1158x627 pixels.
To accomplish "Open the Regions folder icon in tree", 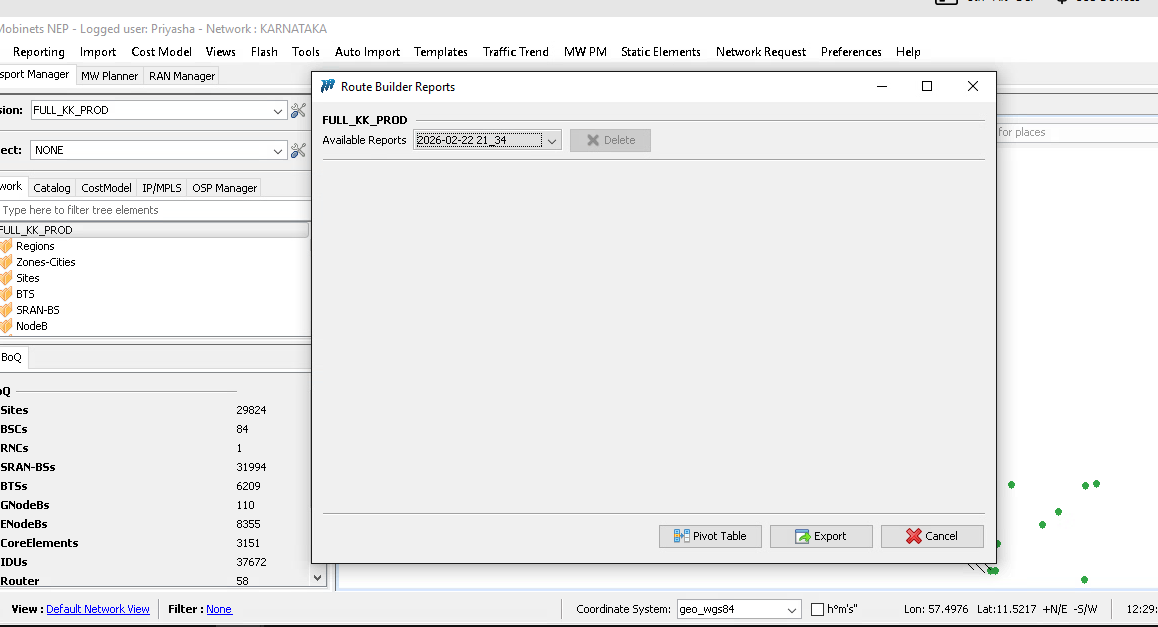I will pos(6,246).
